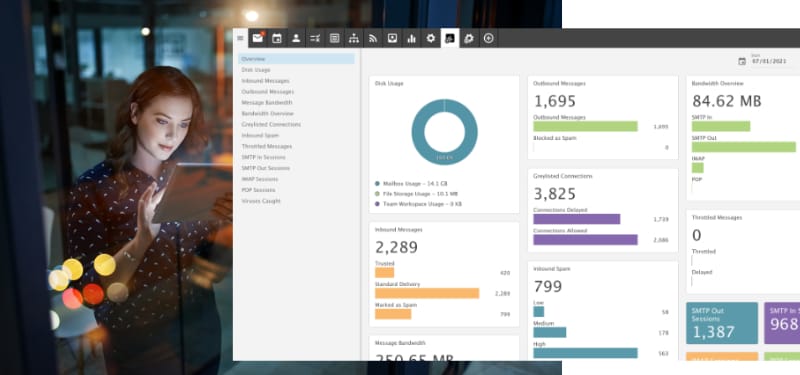800x375 pixels.
Task: Open the Contacts person icon
Action: (296, 38)
